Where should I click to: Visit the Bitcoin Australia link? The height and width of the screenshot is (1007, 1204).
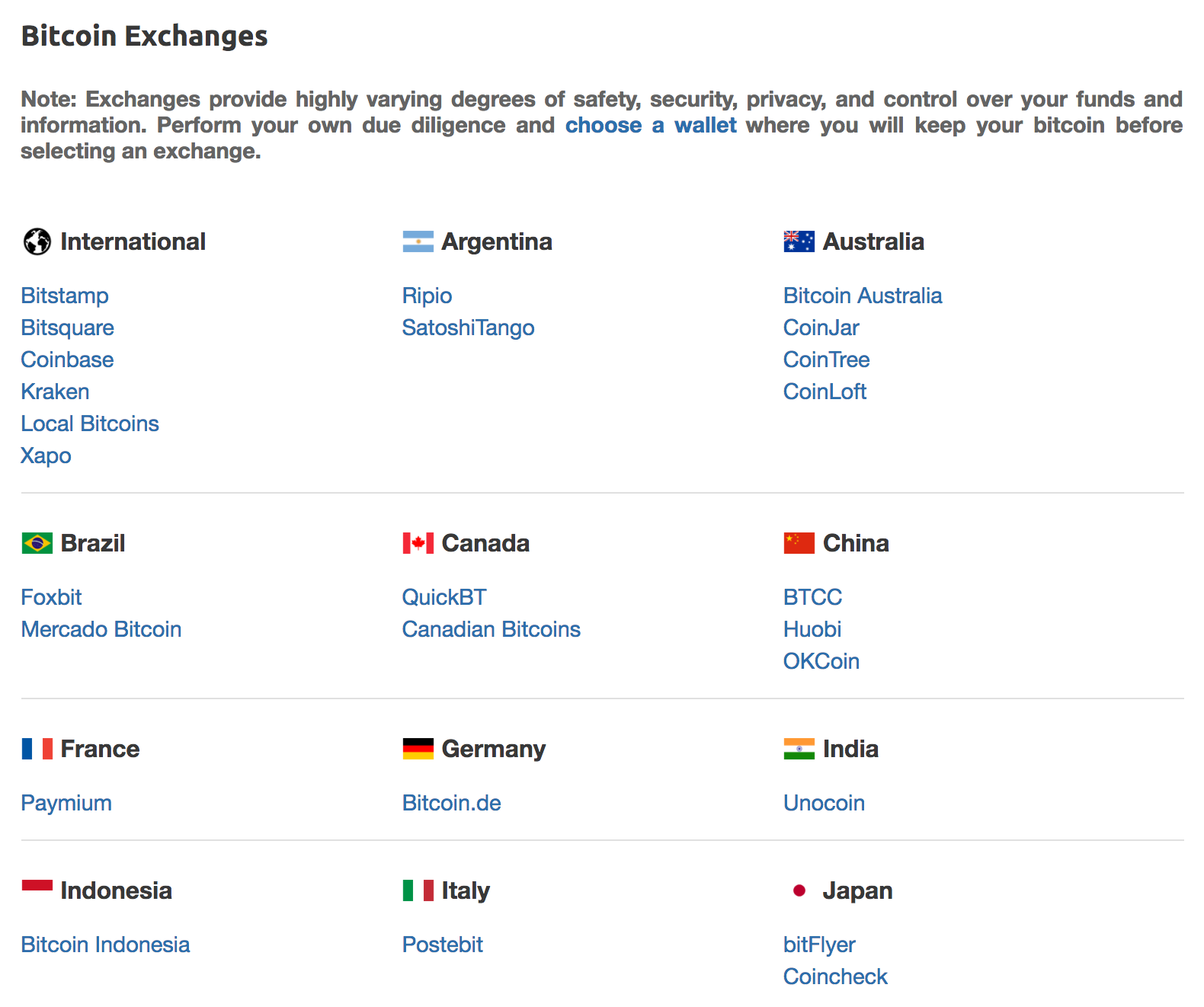[863, 296]
